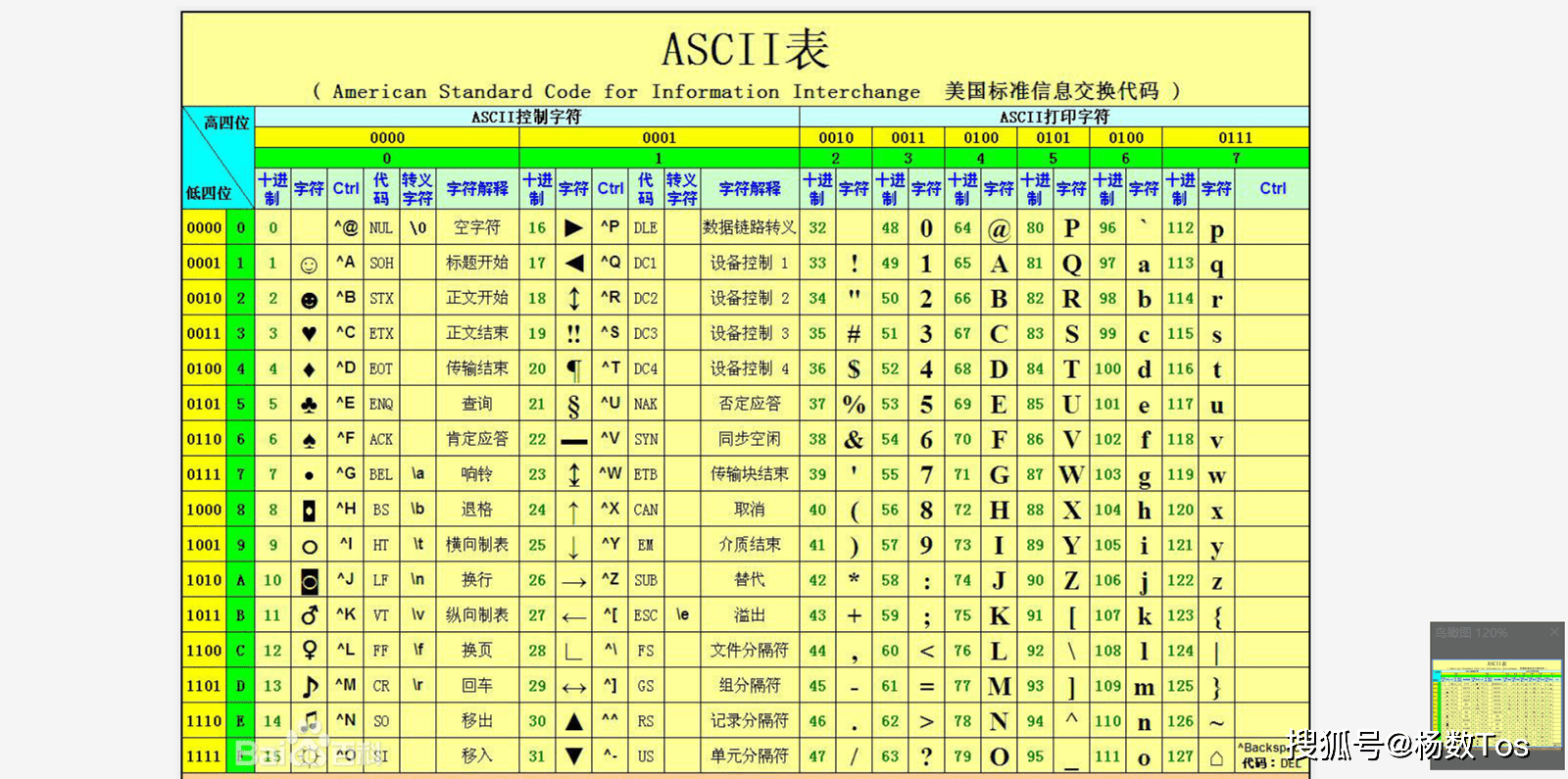
Task: Click the '标题开始' description cell
Action: 477,263
